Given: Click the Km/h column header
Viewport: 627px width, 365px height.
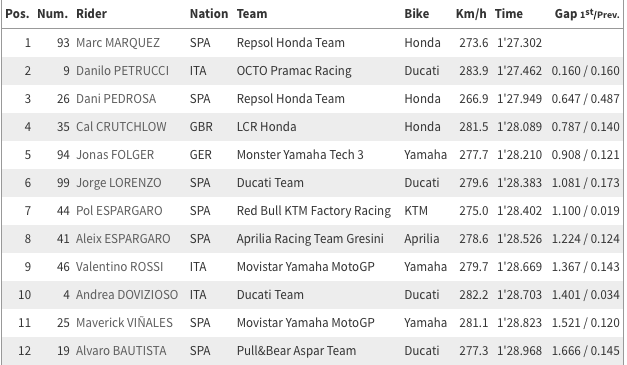Looking at the screenshot, I should coord(471,14).
